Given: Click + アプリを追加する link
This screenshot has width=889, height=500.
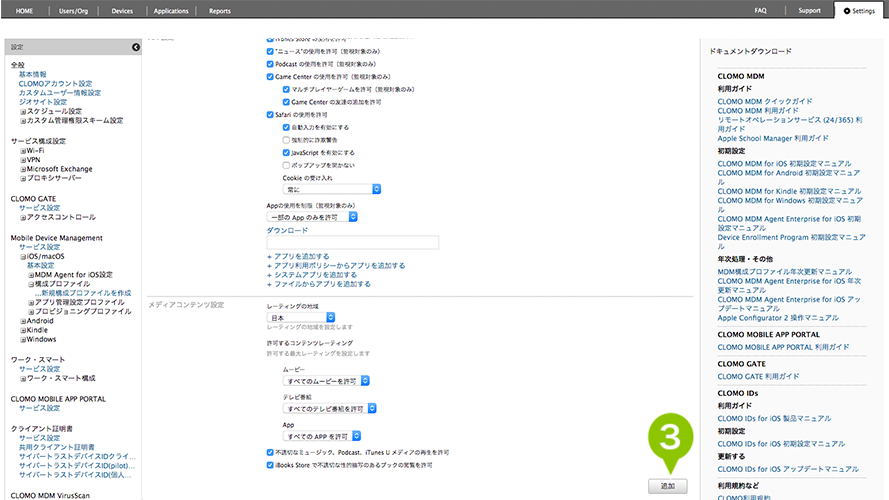Looking at the screenshot, I should click(298, 256).
